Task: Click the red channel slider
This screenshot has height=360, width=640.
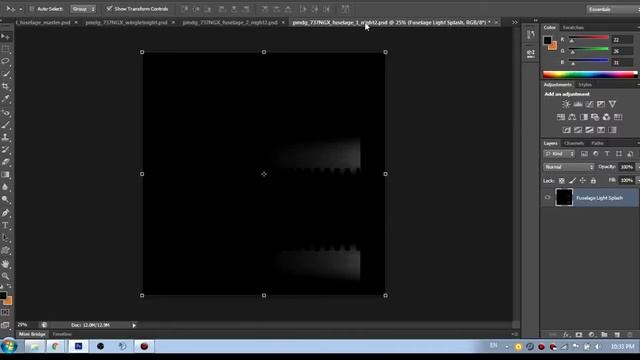Action: click(589, 38)
